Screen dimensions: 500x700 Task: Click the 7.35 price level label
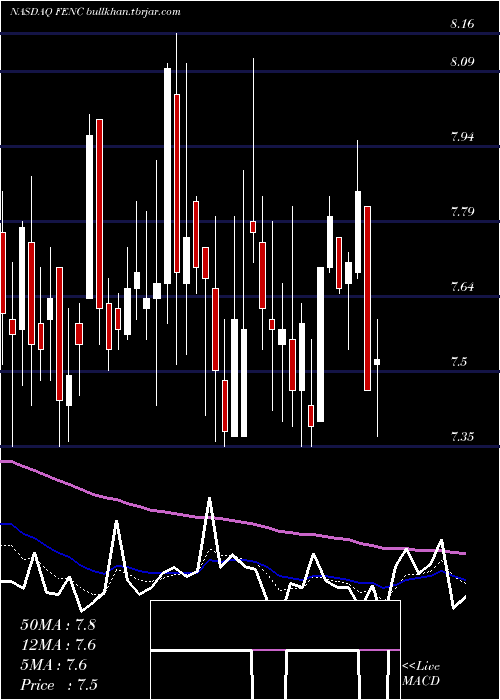[462, 437]
